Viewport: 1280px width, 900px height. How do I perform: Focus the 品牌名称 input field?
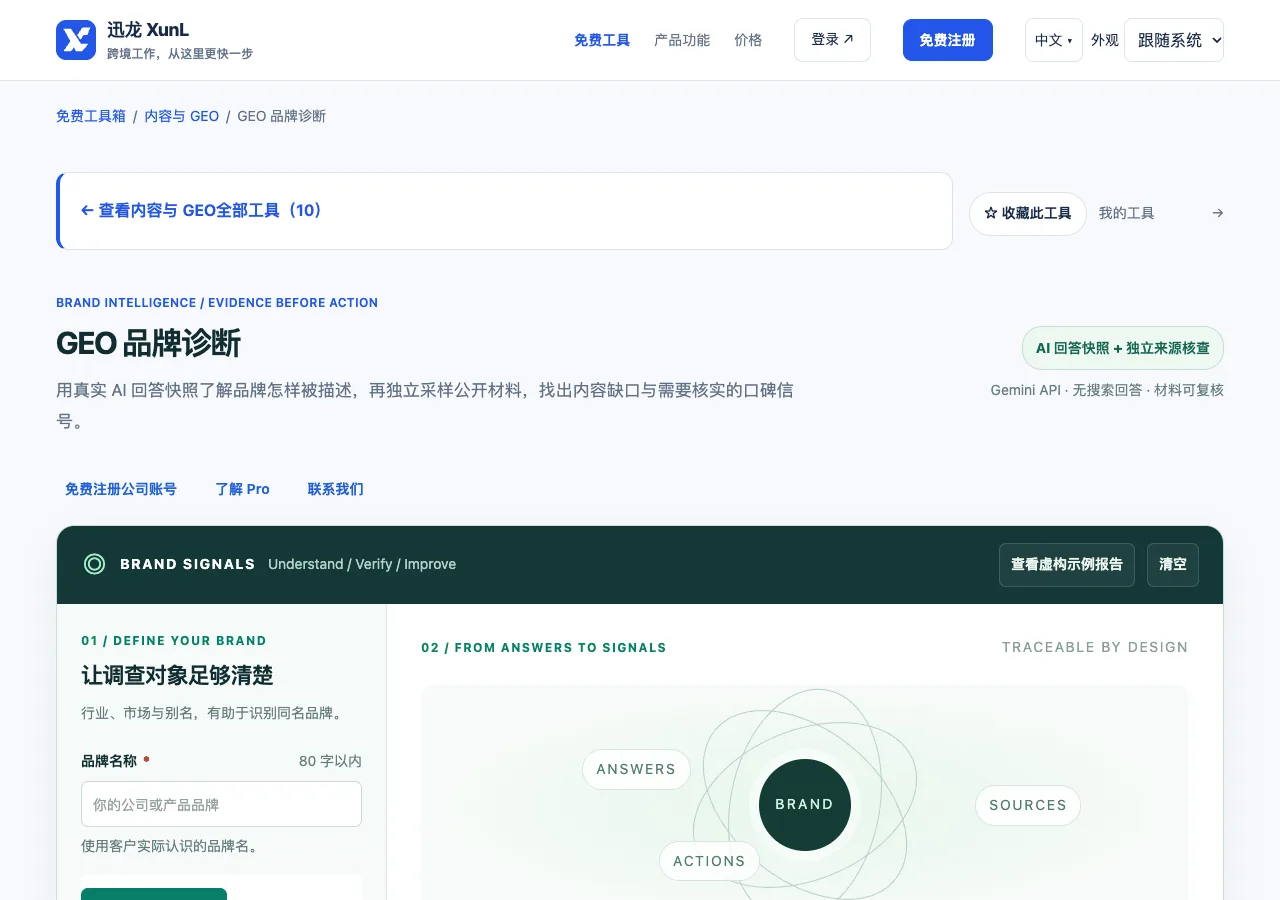[221, 804]
